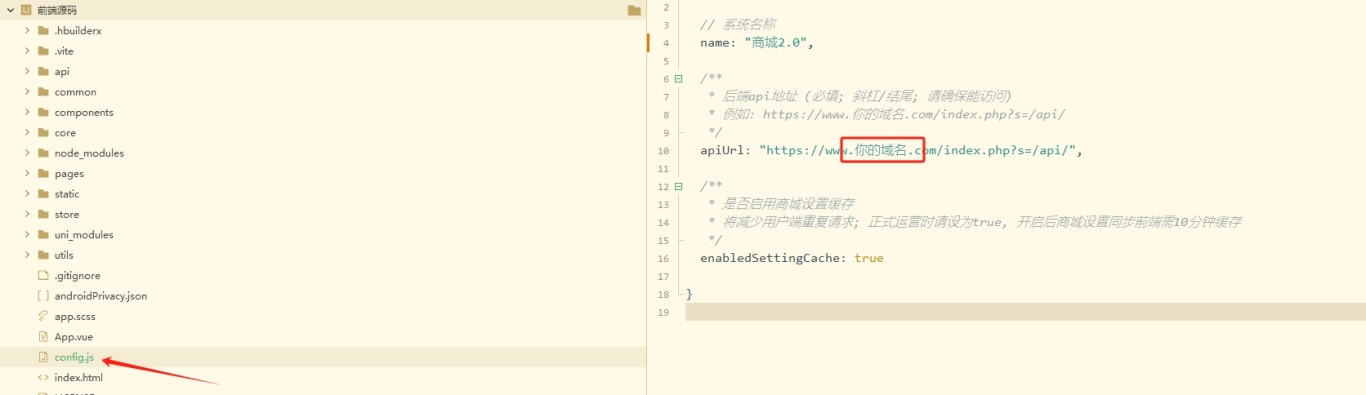This screenshot has width=1366, height=395.
Task: Click the App.vue file icon
Action: point(43,337)
